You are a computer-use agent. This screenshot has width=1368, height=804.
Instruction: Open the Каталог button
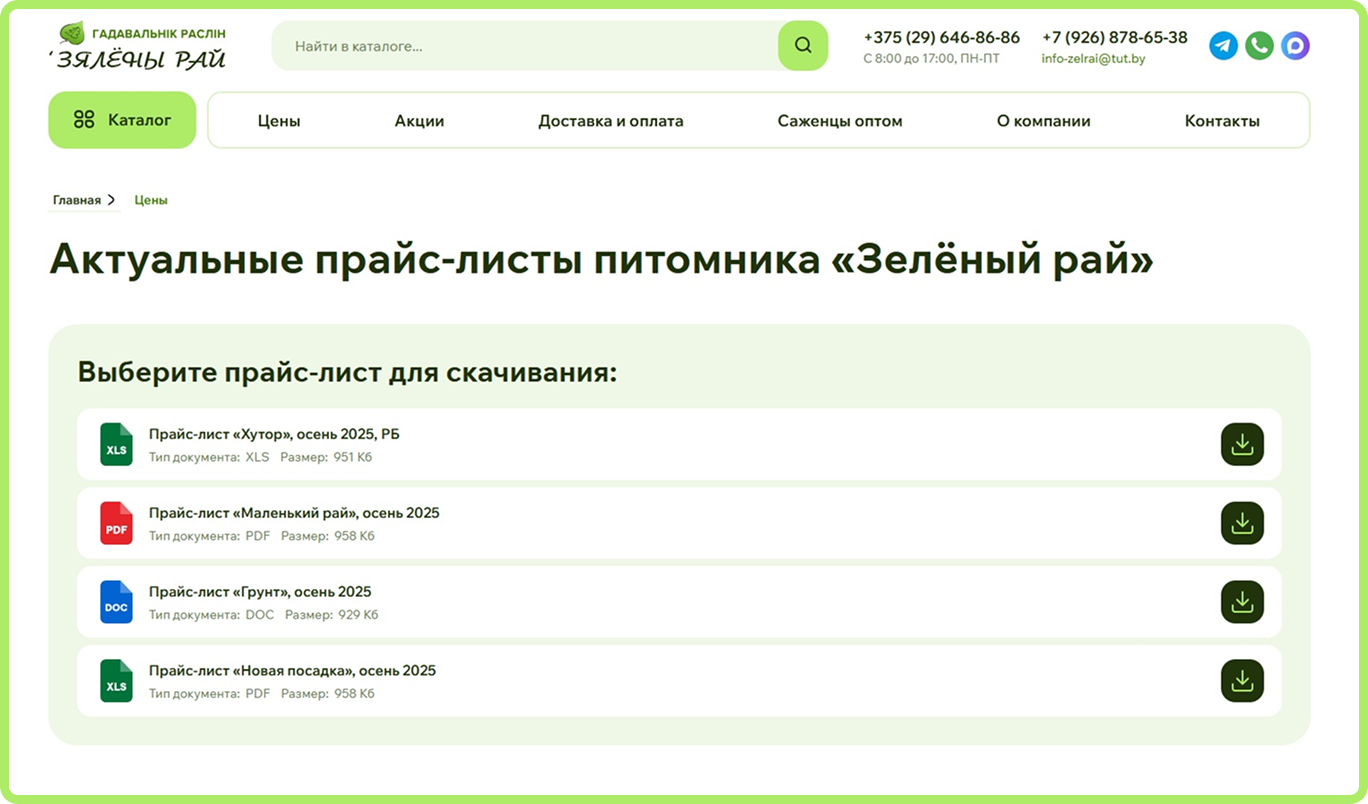(122, 120)
